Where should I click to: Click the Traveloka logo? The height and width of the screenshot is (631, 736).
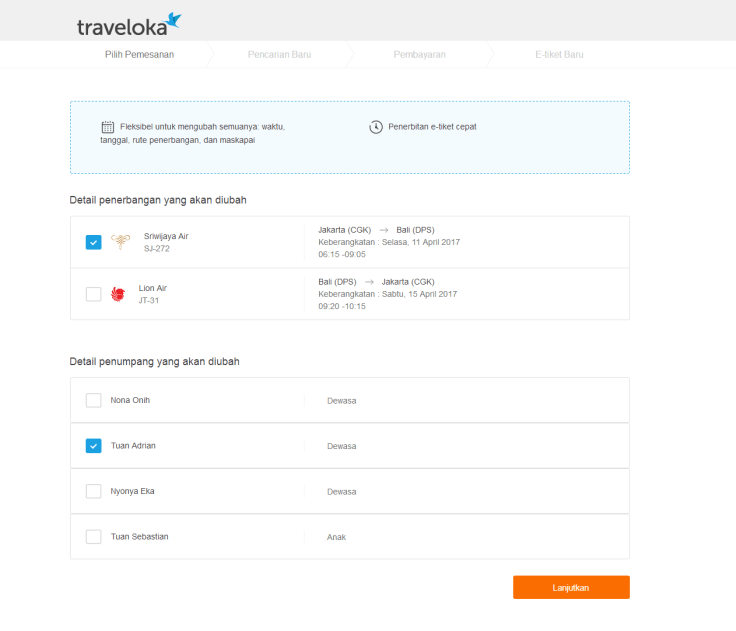128,23
